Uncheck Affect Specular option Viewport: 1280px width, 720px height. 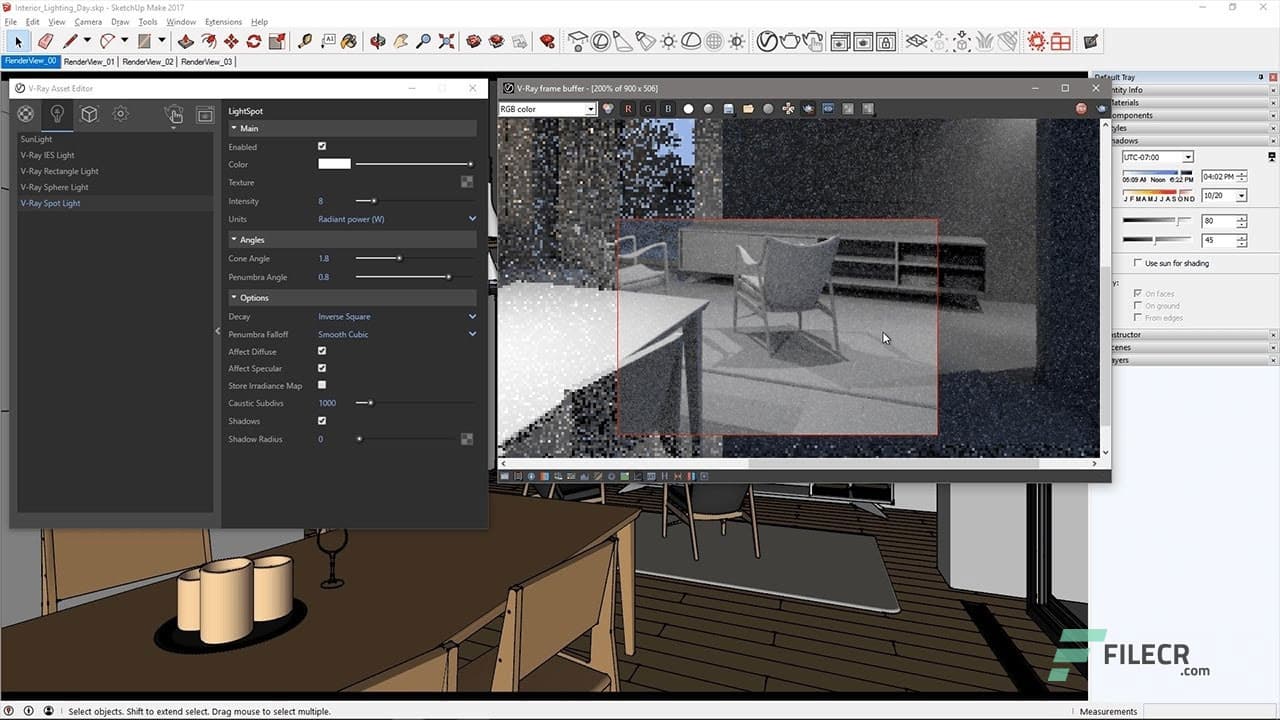click(x=321, y=367)
